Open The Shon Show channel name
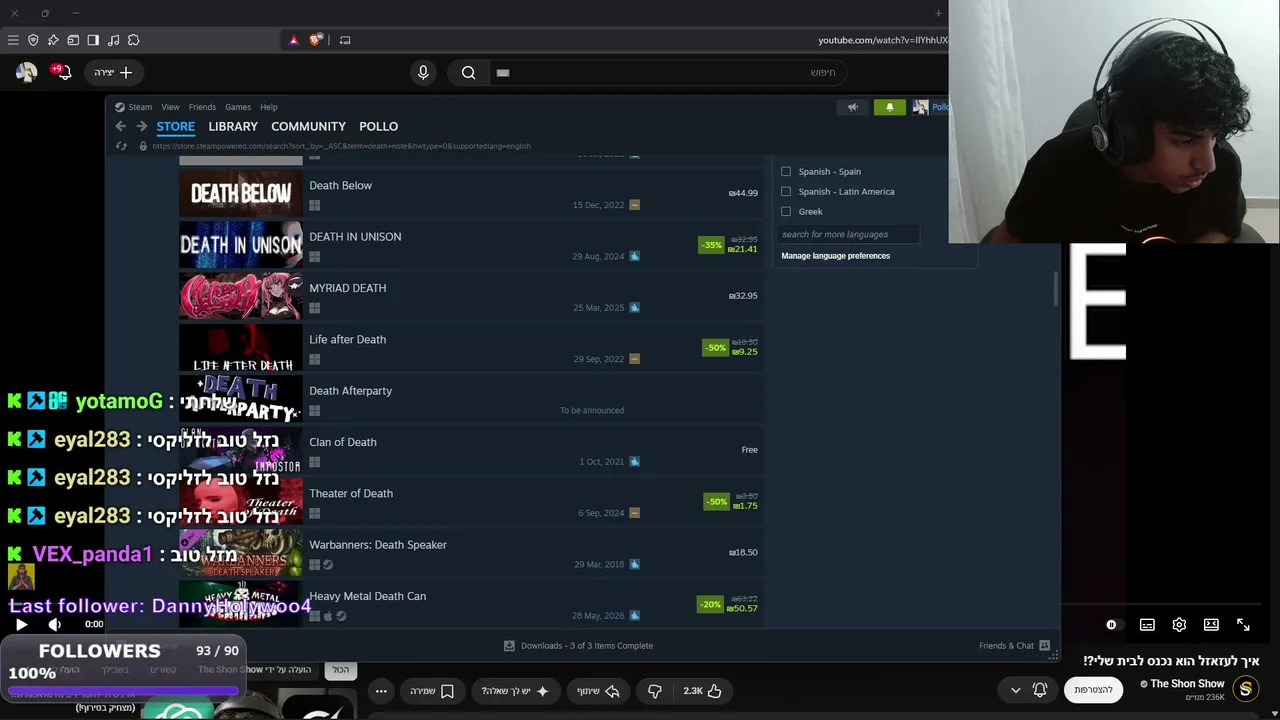The height and width of the screenshot is (720, 1280). click(1187, 684)
